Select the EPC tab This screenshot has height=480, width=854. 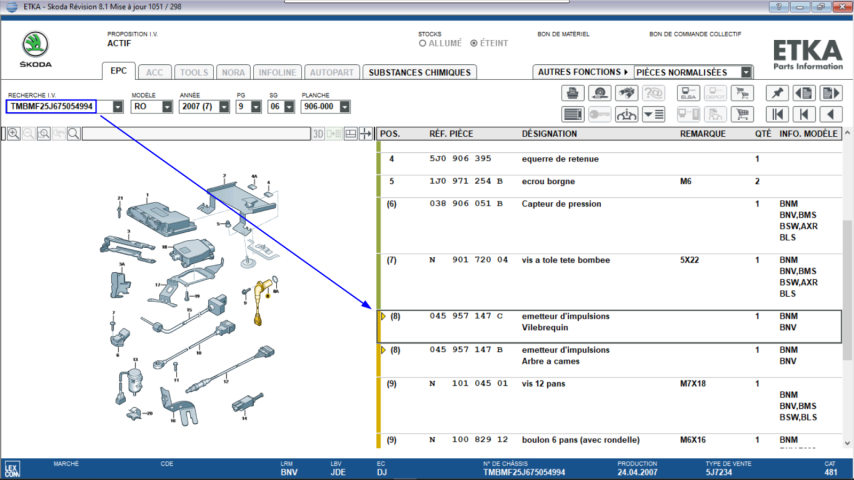(118, 72)
